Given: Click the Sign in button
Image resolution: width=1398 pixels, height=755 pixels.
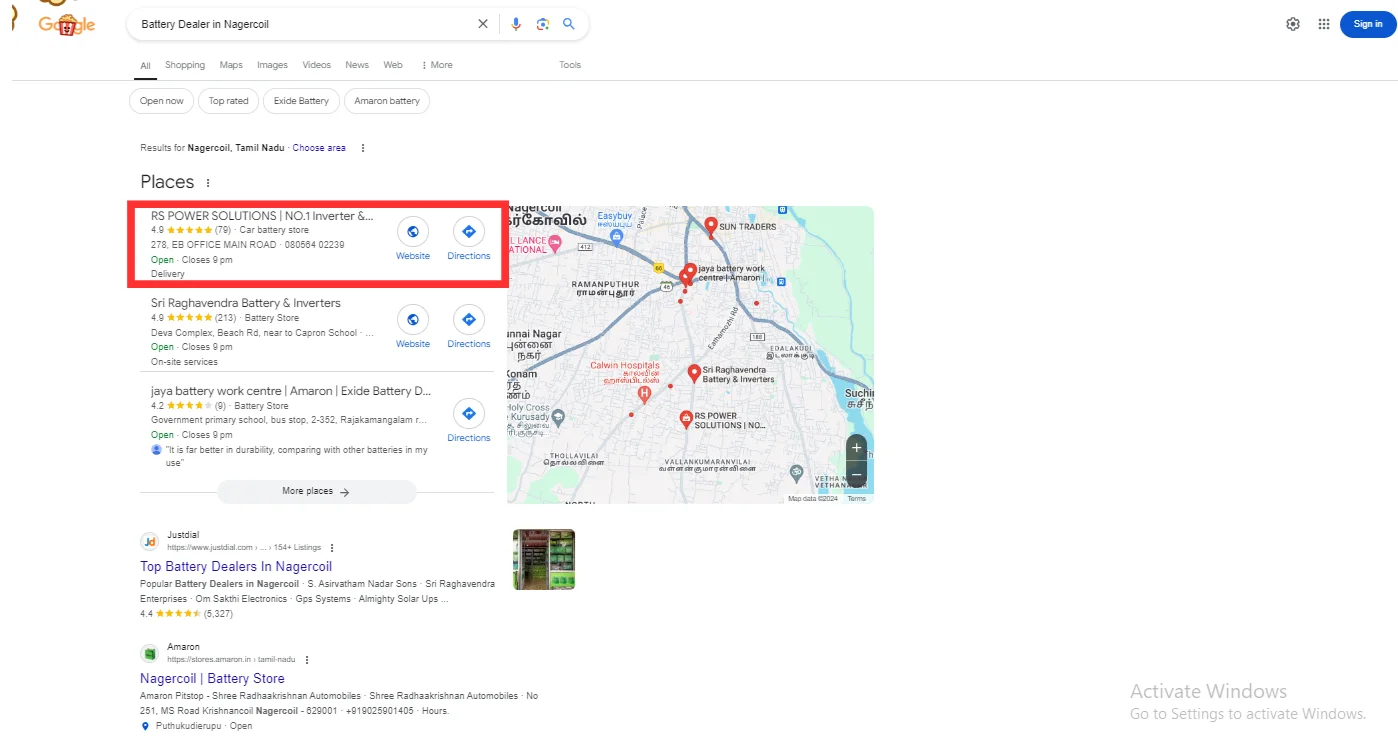Looking at the screenshot, I should (1367, 24).
